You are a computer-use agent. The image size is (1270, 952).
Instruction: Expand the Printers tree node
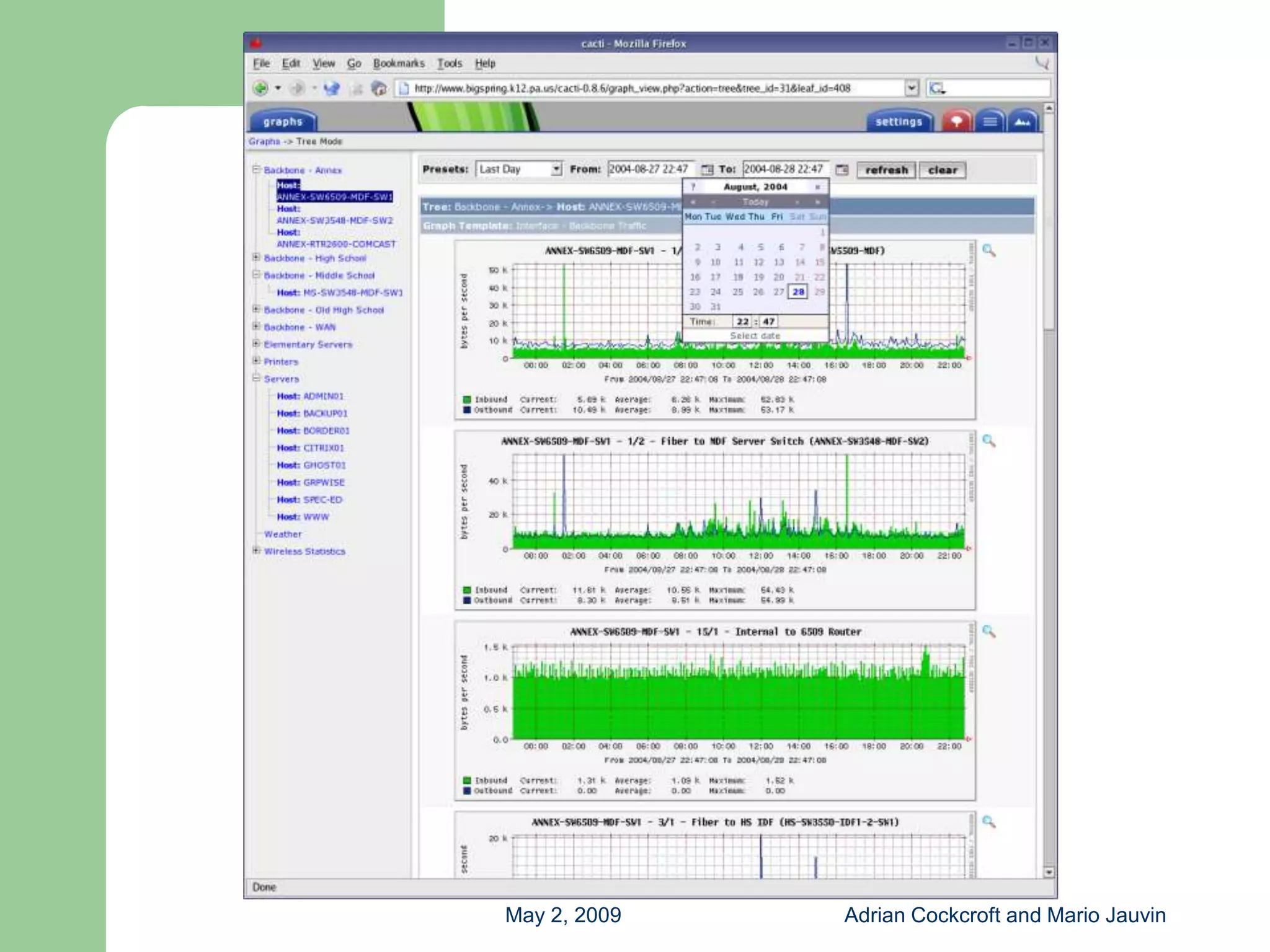(x=256, y=360)
